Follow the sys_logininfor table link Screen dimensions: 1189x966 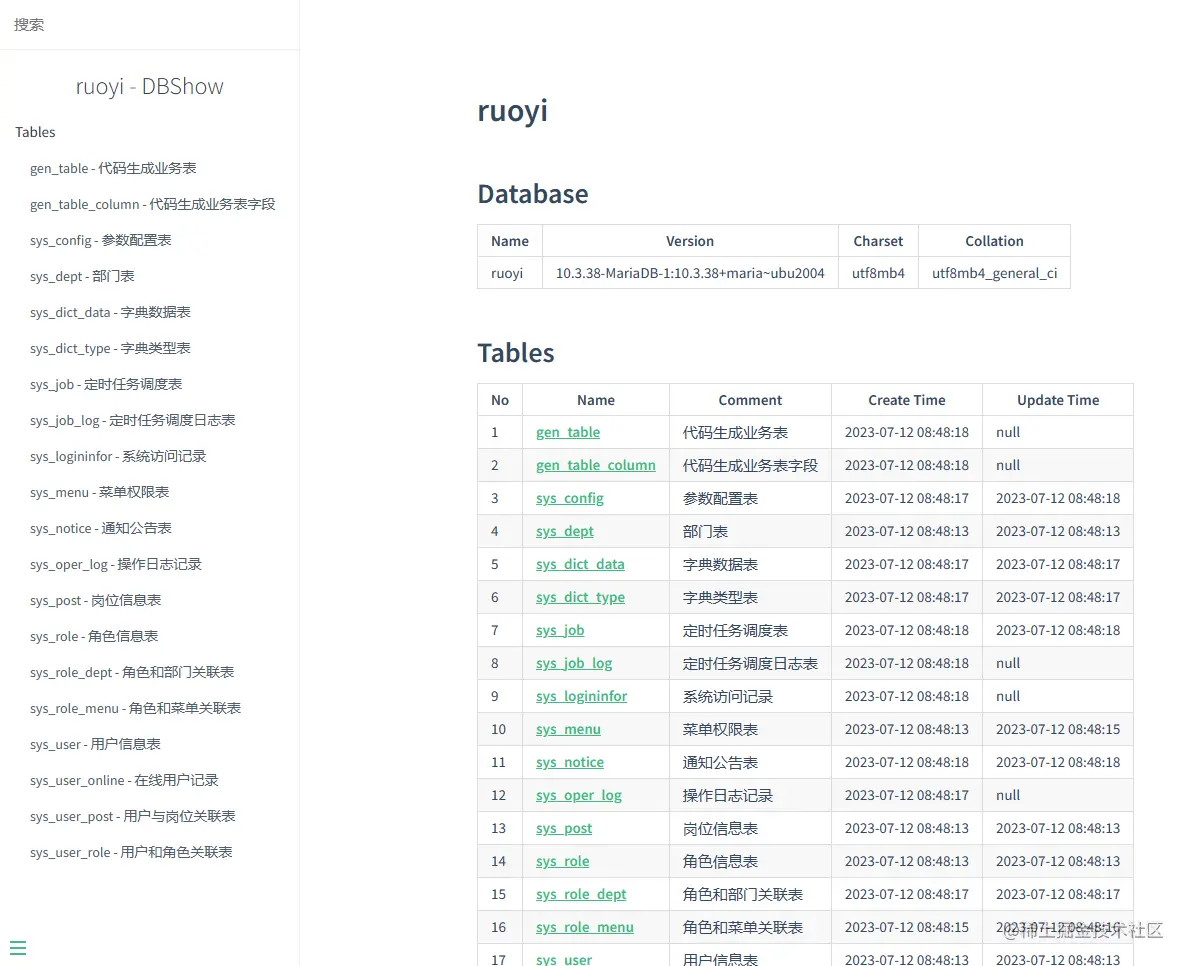581,696
